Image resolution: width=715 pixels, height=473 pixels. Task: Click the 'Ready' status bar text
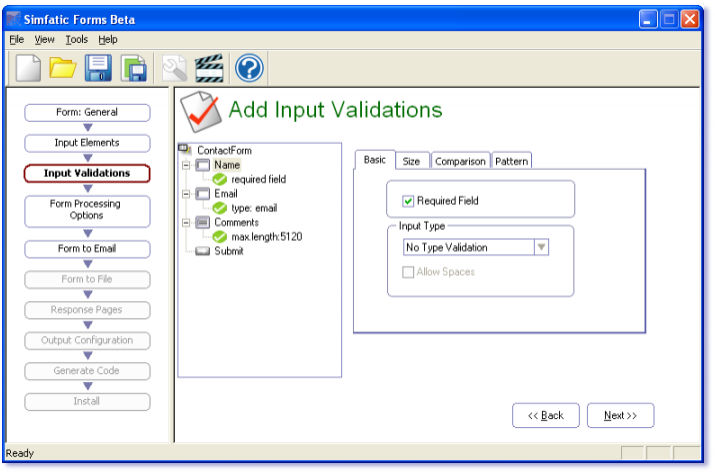click(x=20, y=453)
